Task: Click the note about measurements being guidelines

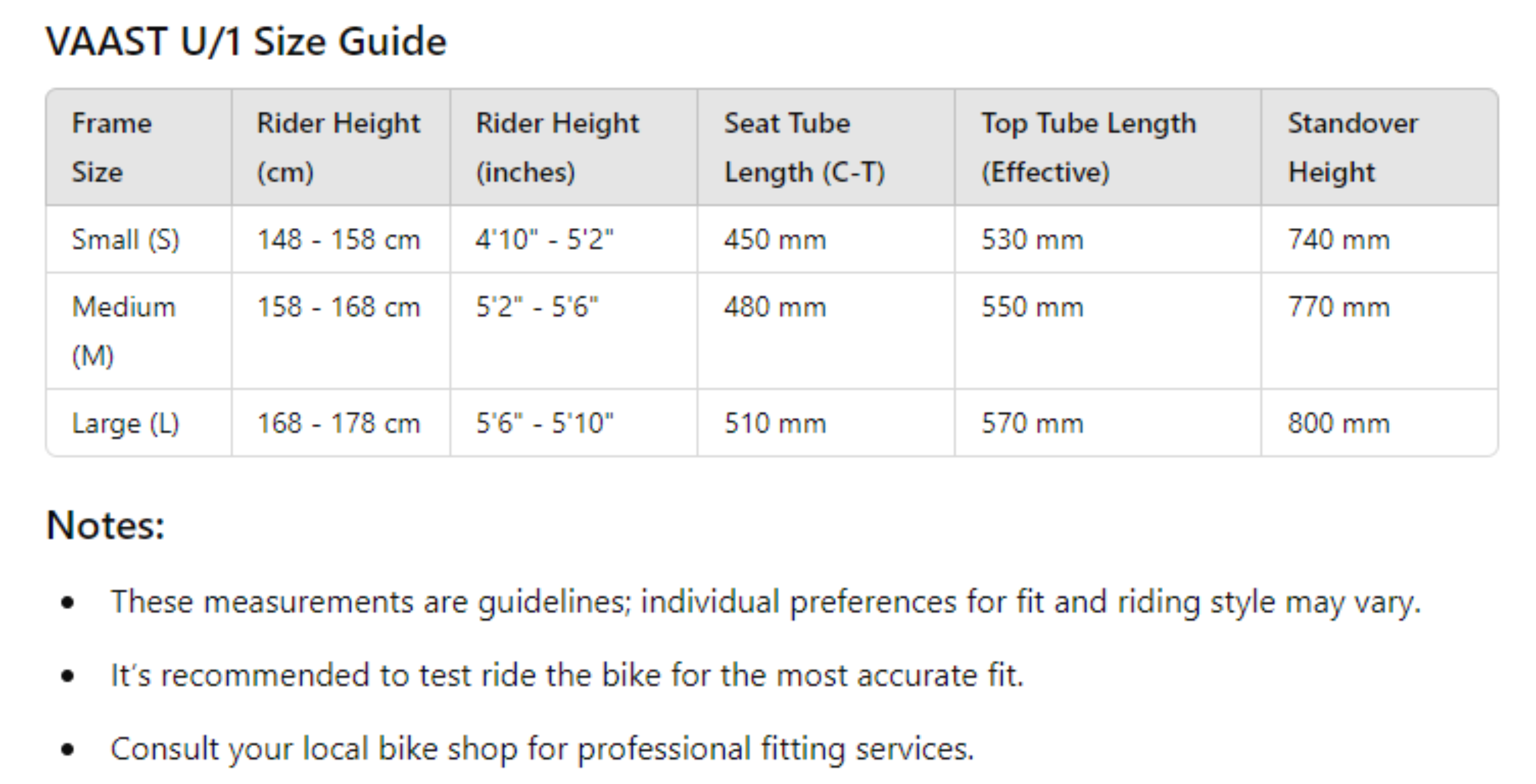Action: (x=766, y=601)
